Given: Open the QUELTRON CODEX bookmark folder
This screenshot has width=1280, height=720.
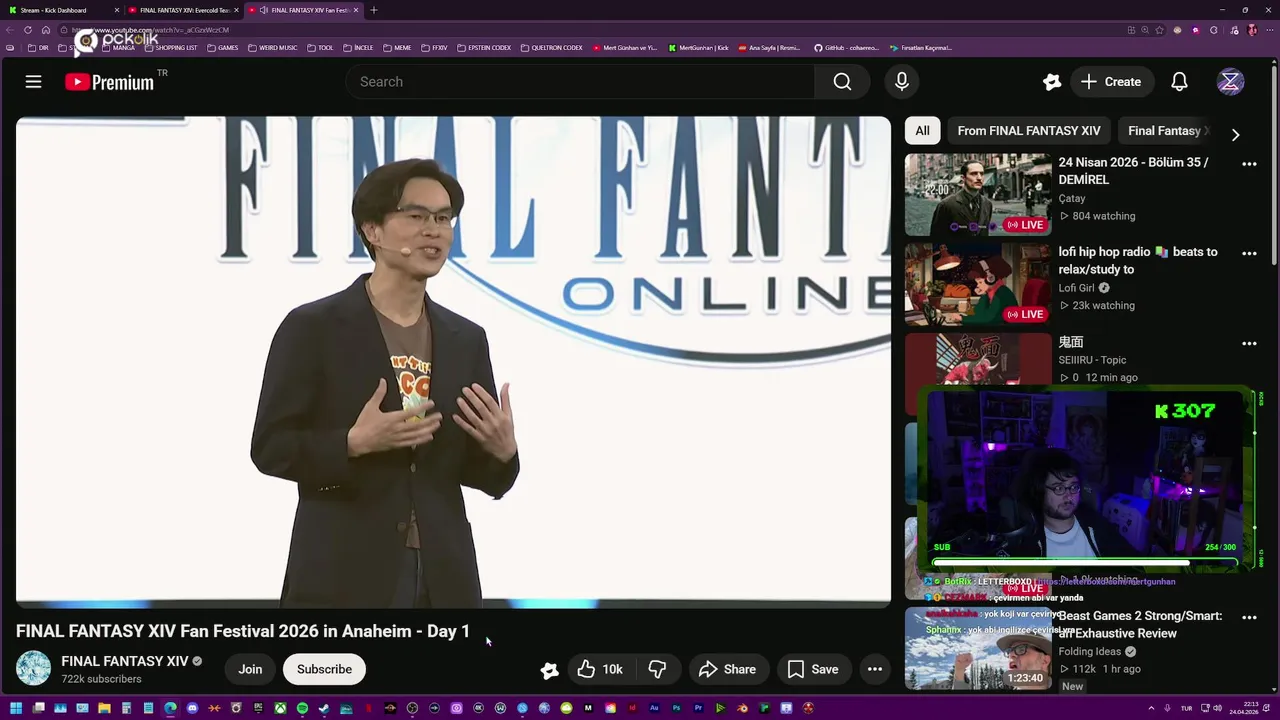Looking at the screenshot, I should pos(552,48).
